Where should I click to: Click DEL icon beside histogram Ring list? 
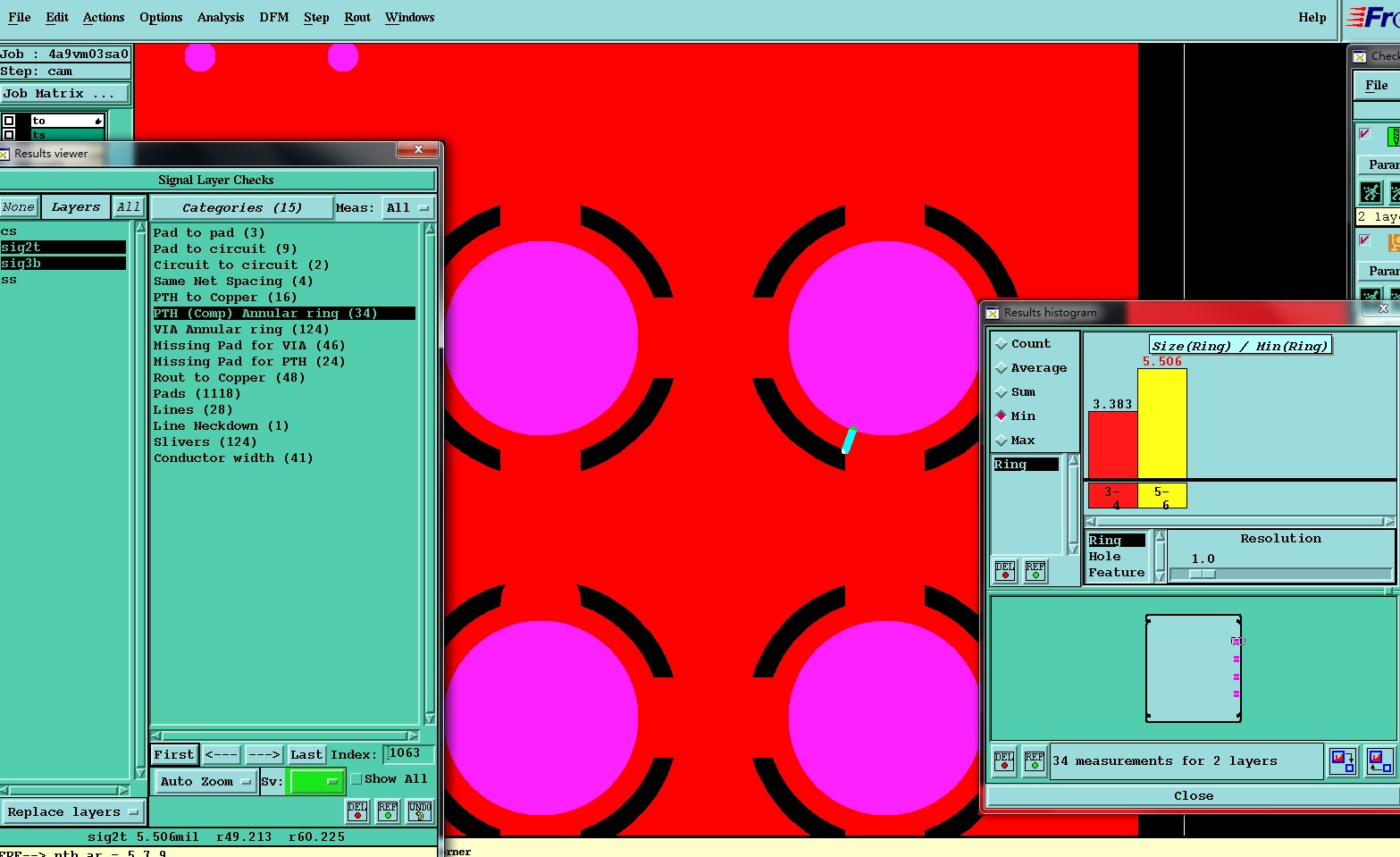1005,571
